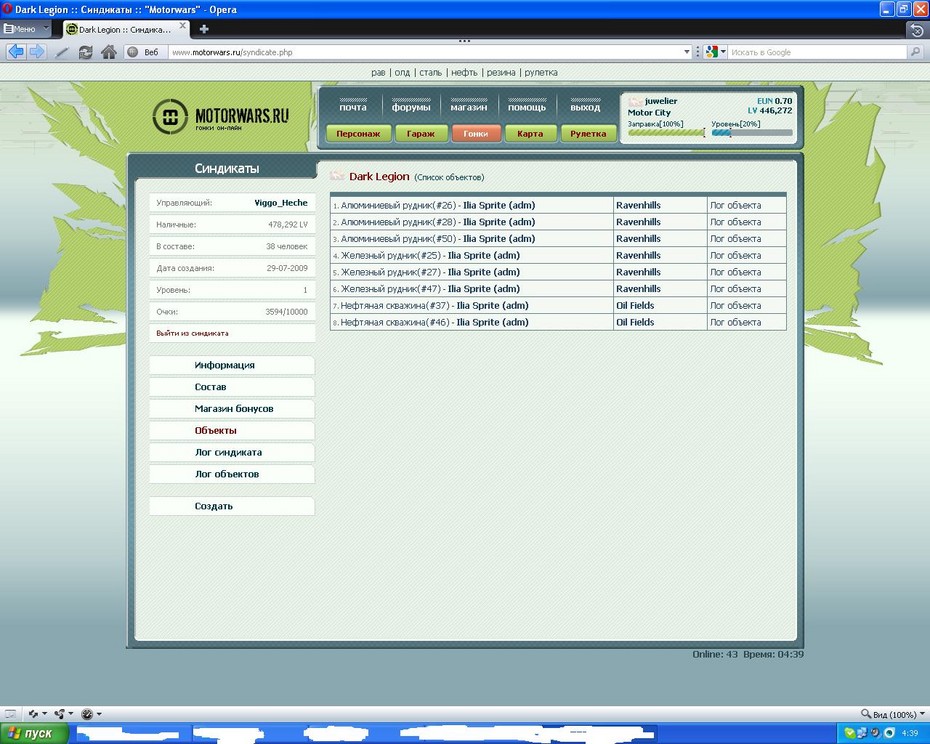Click the Заправка fuel progress bar
The image size is (930, 744).
click(666, 133)
